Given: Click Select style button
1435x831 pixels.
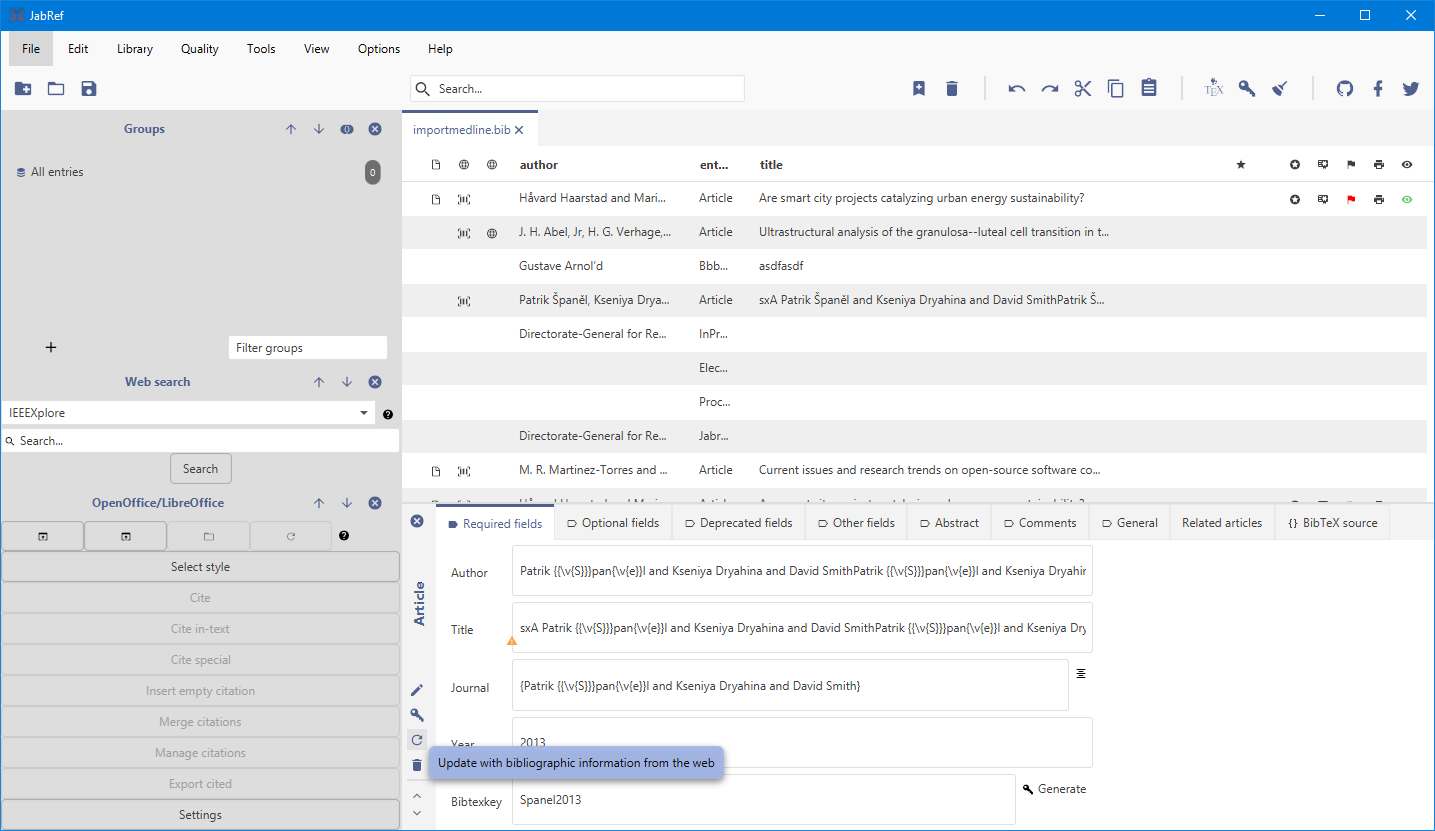Looking at the screenshot, I should 200,567.
